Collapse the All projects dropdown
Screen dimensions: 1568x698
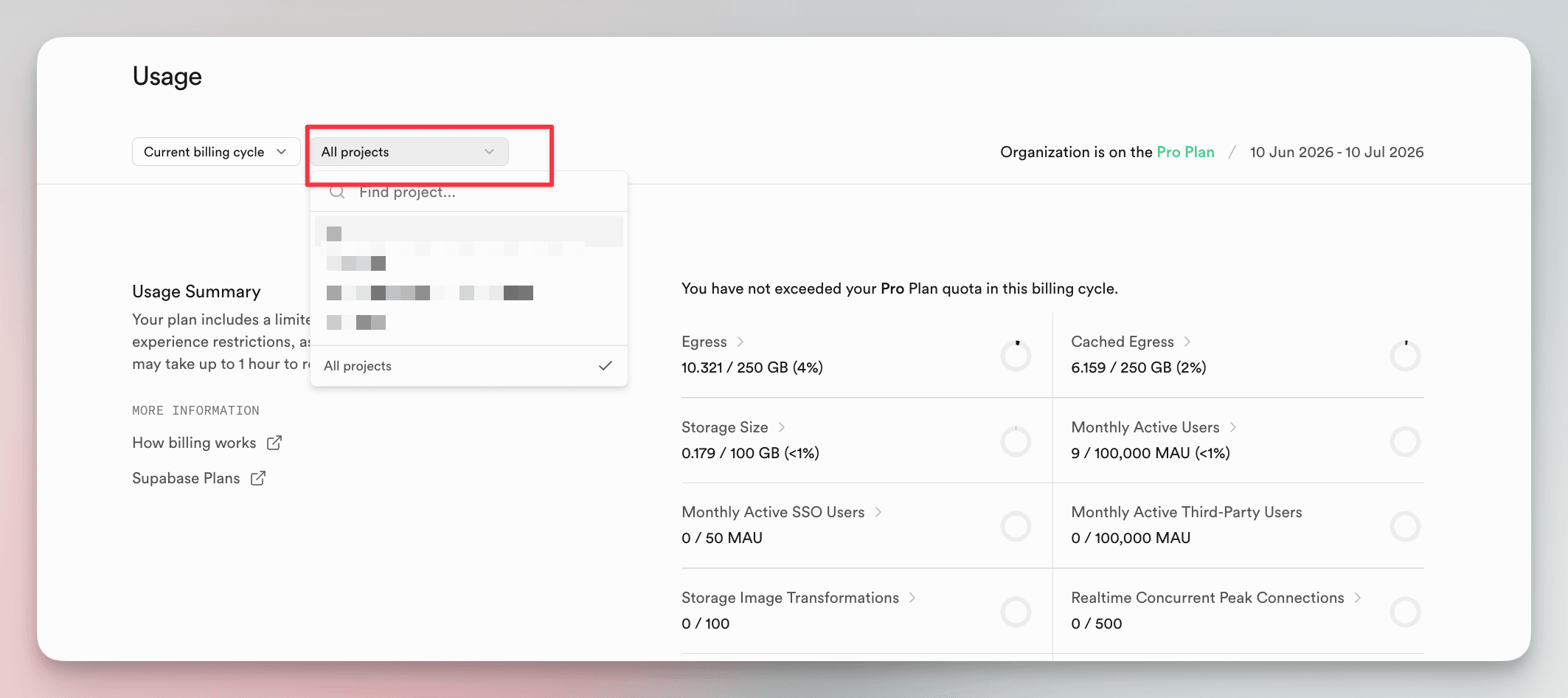point(409,152)
